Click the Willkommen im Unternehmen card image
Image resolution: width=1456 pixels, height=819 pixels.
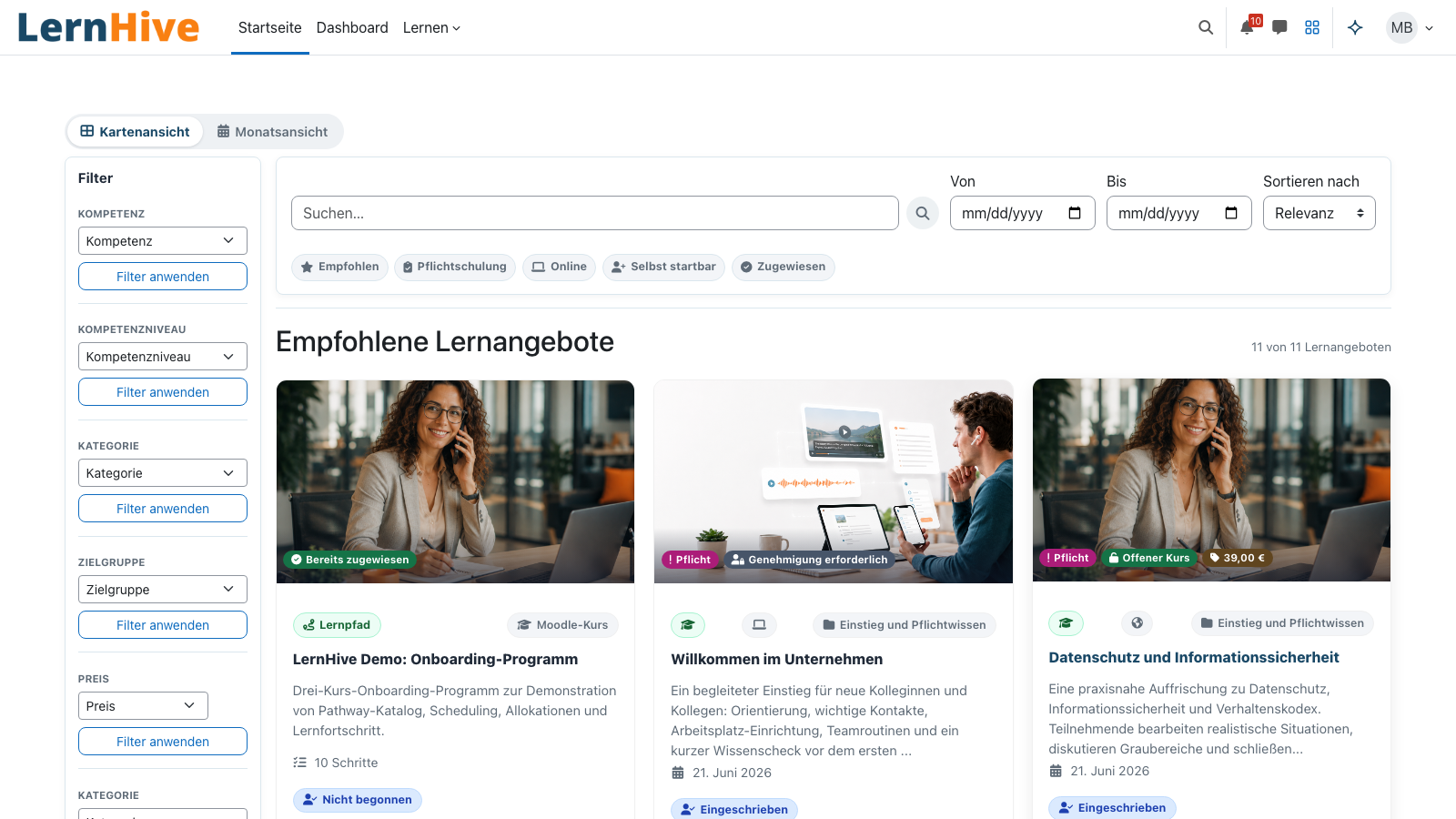(834, 481)
